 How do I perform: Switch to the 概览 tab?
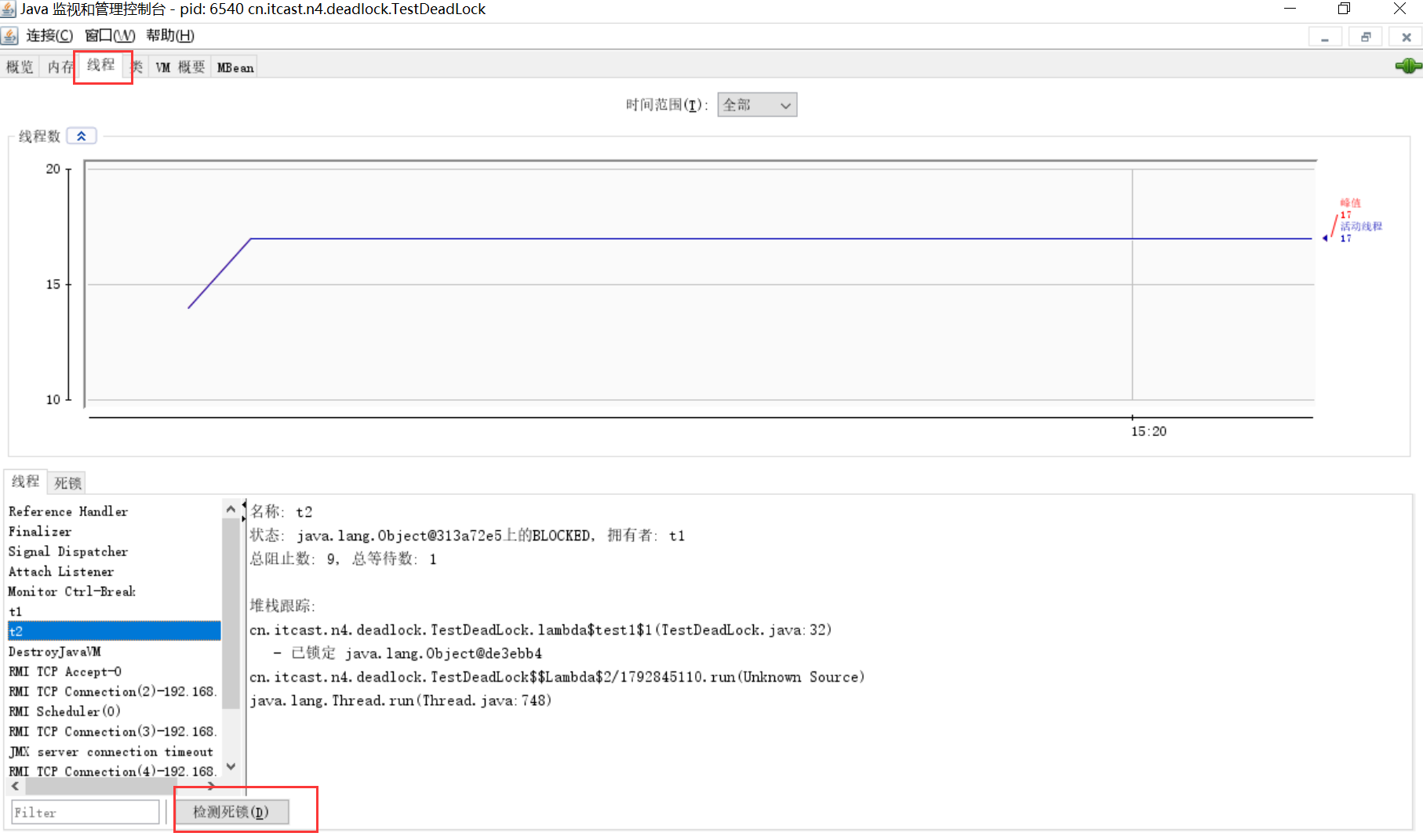tap(20, 67)
